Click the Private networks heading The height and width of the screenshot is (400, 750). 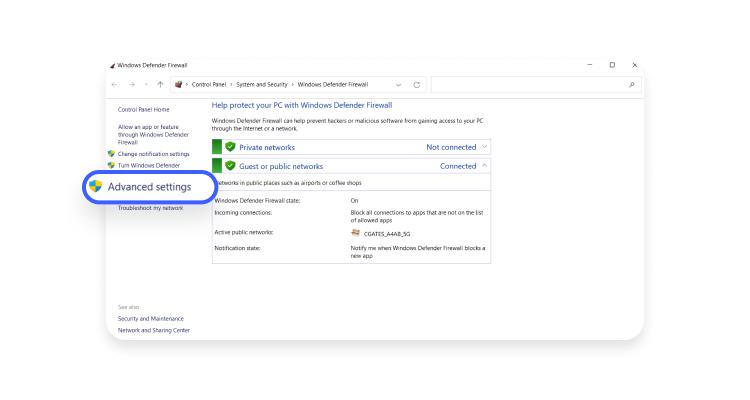click(x=267, y=147)
